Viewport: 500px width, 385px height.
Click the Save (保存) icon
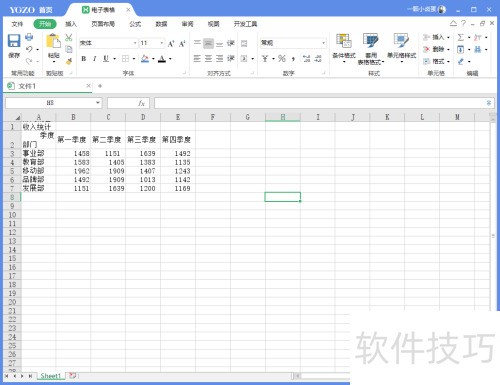(14, 41)
